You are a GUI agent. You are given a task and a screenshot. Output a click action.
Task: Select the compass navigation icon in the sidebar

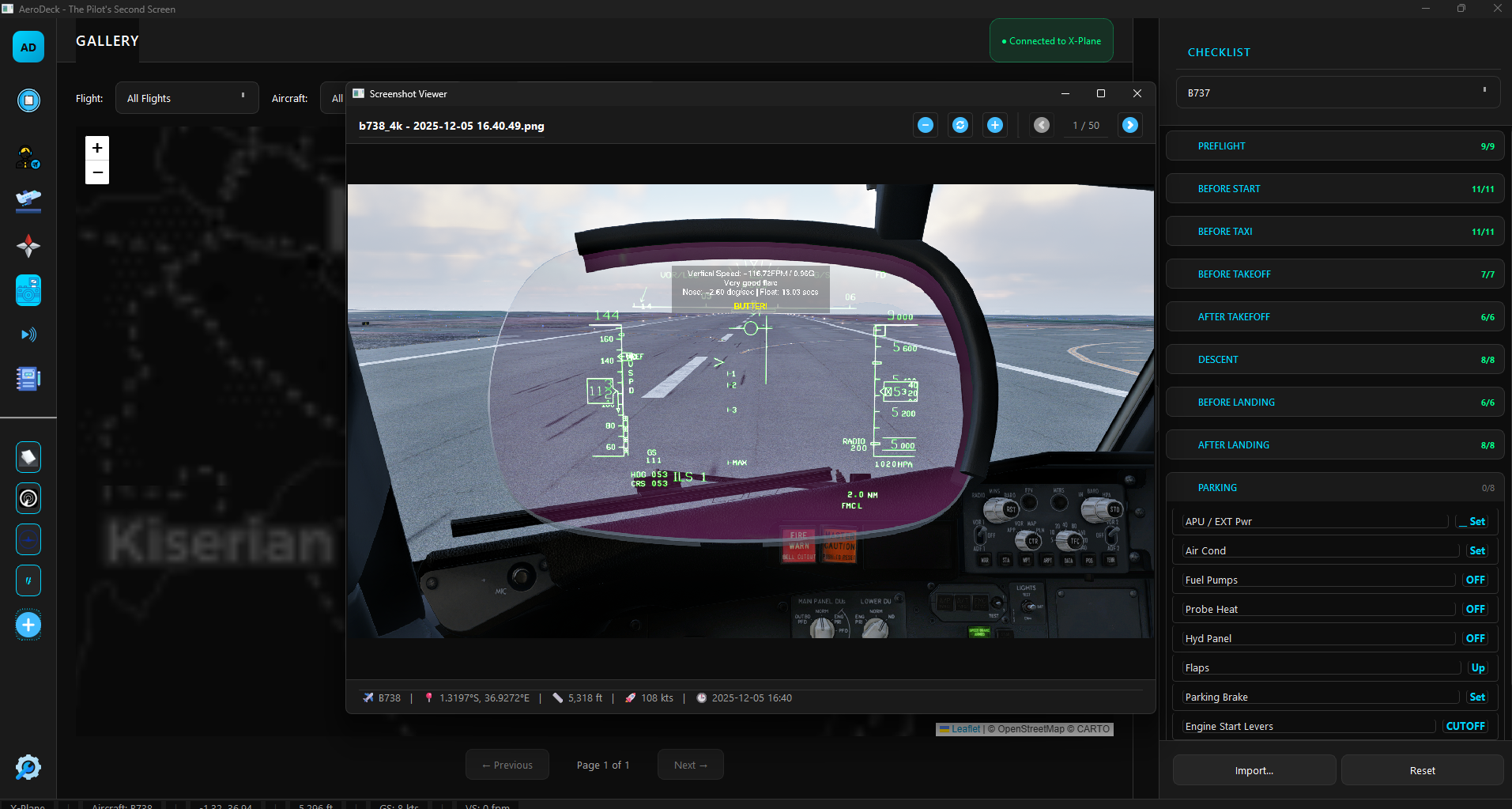click(x=28, y=246)
